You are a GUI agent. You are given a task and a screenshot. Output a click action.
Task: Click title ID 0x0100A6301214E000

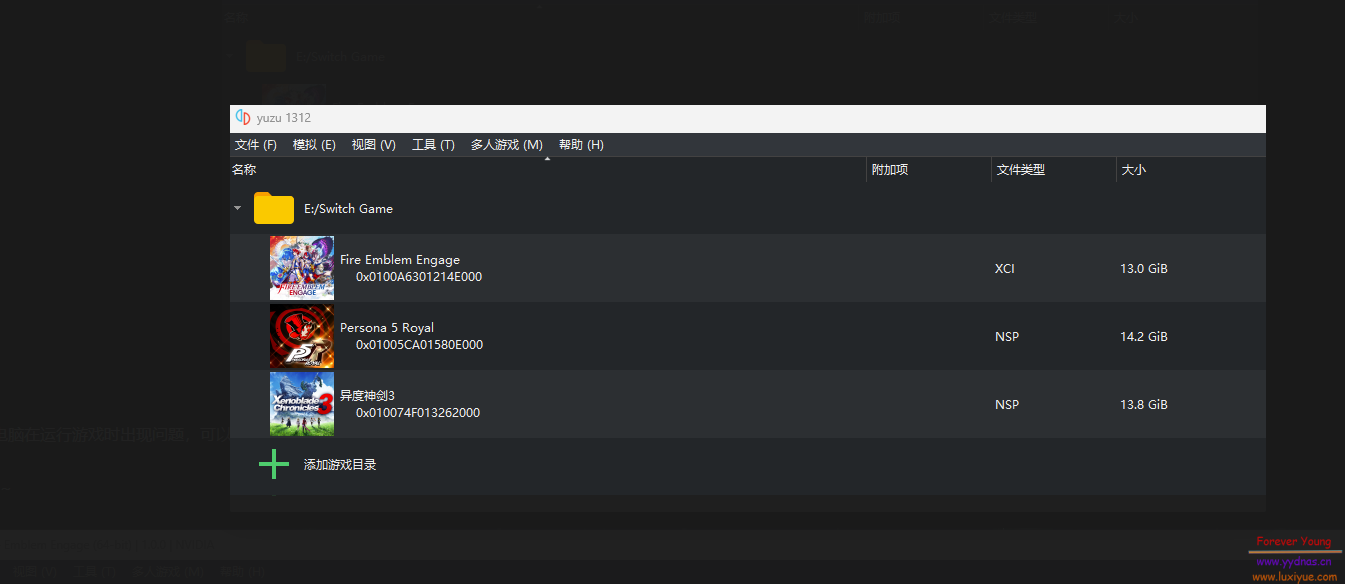tap(419, 277)
